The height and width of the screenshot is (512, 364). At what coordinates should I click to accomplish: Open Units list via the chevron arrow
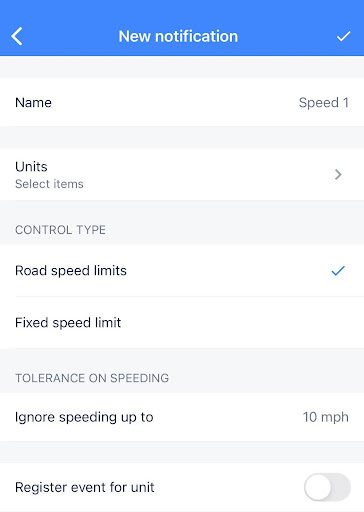(338, 174)
